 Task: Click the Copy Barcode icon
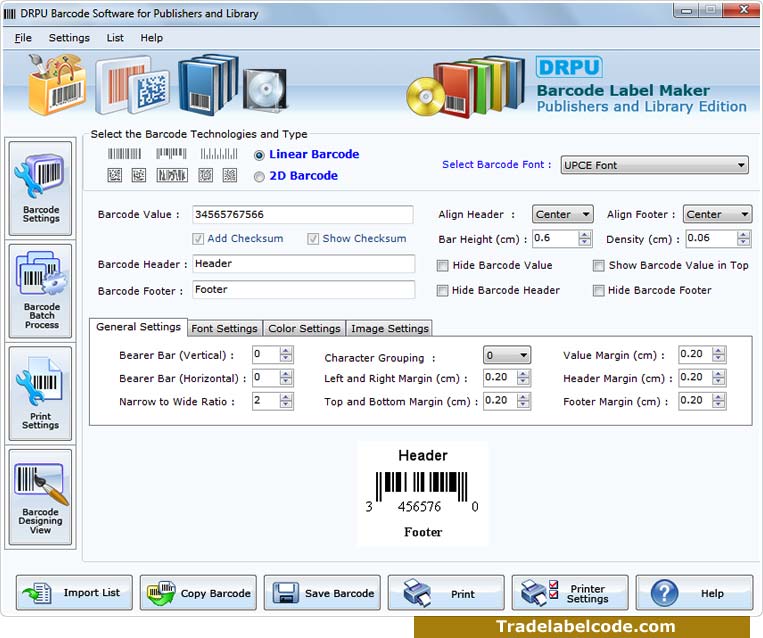click(x=161, y=593)
